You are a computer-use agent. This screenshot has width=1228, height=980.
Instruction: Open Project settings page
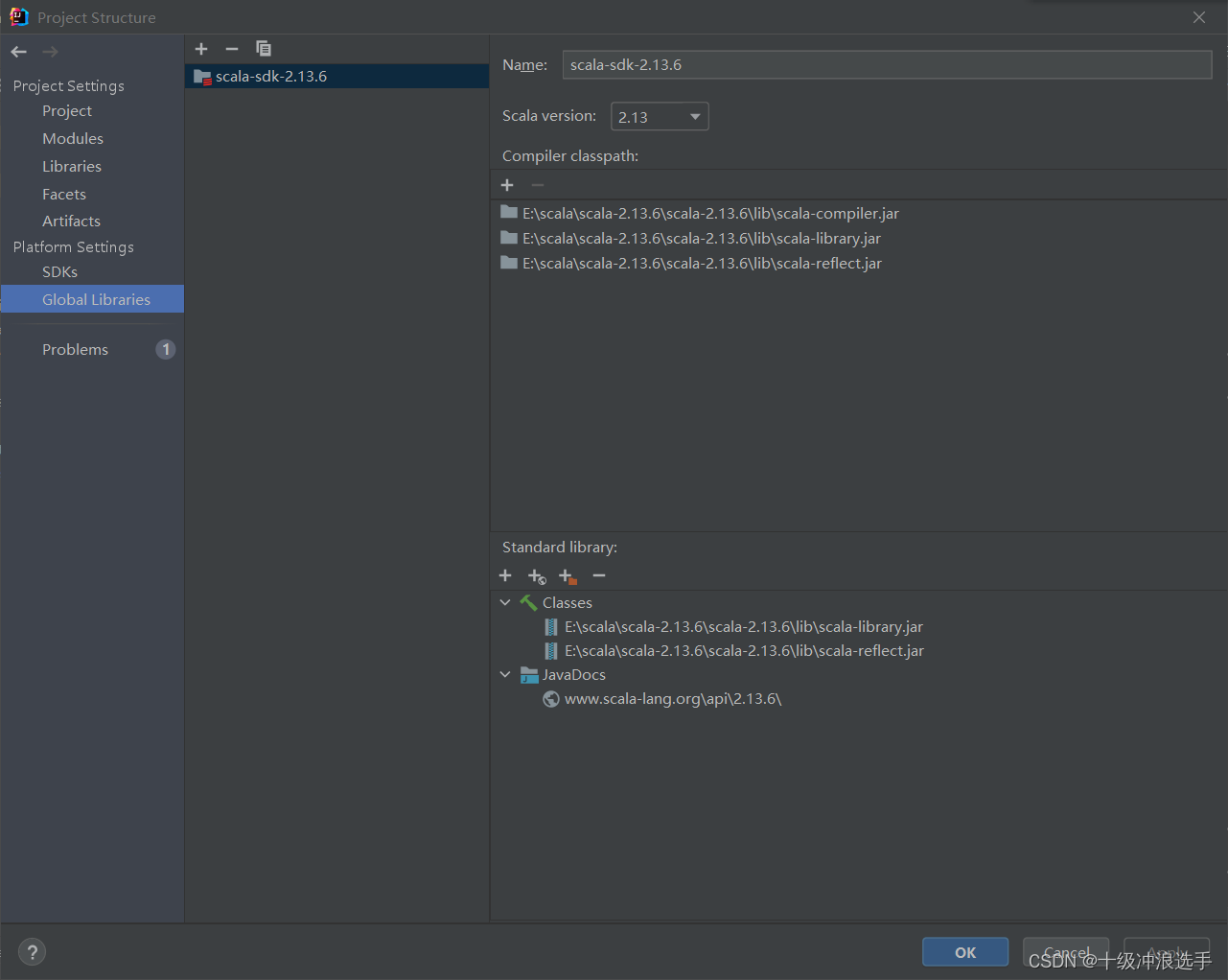pos(67,111)
